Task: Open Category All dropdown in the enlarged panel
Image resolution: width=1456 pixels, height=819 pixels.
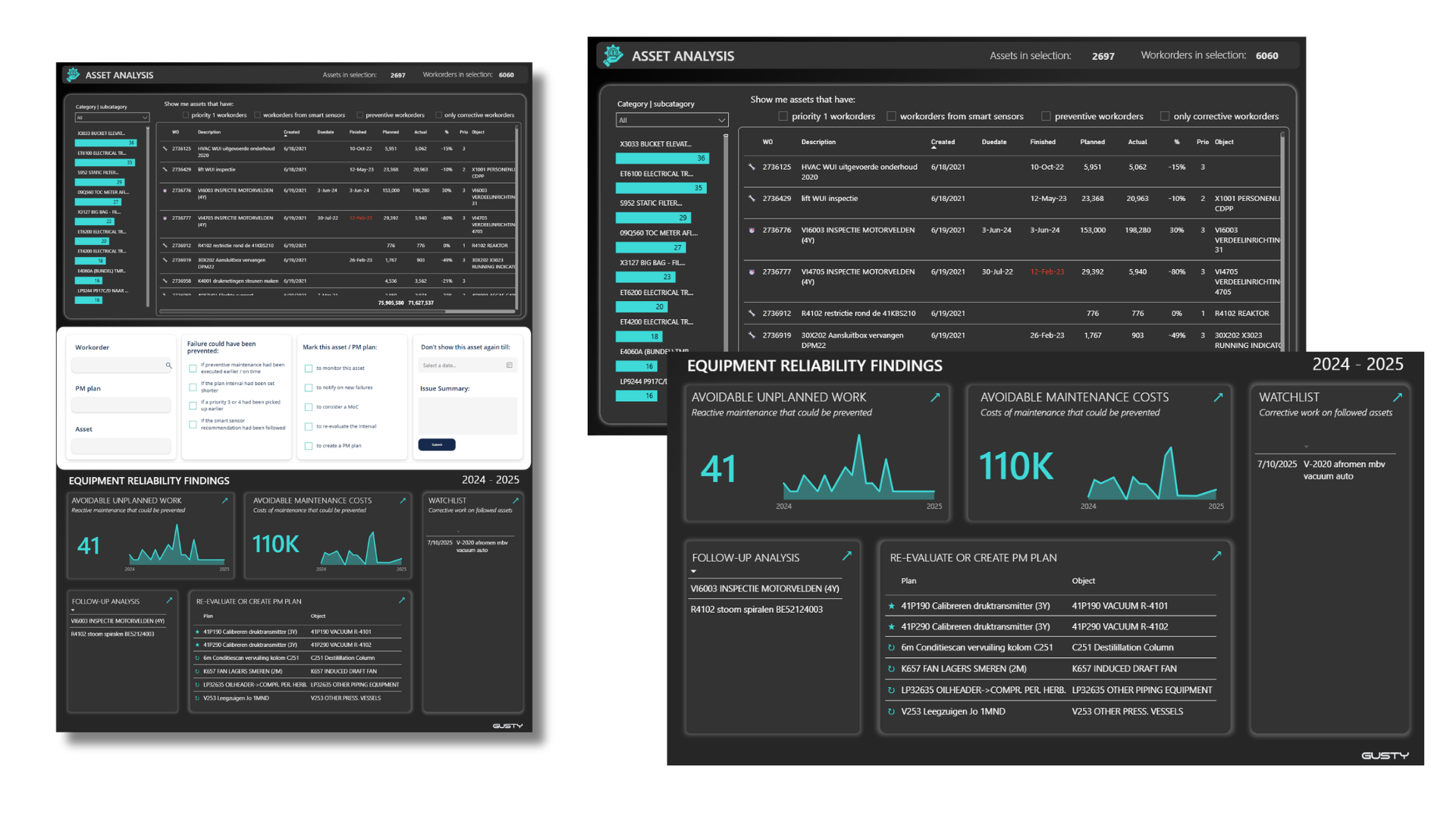Action: coord(672,120)
